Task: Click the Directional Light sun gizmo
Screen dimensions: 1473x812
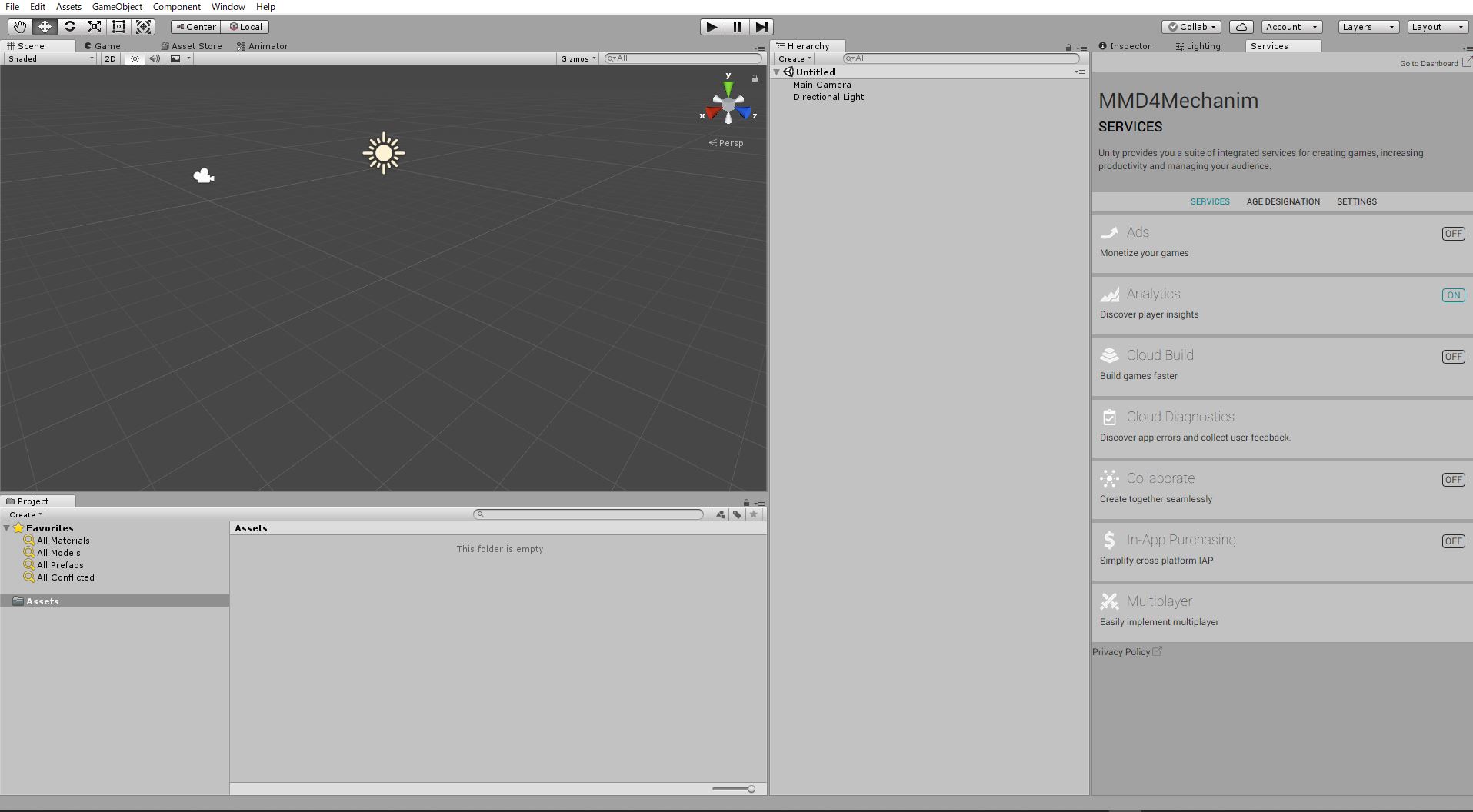Action: (384, 153)
